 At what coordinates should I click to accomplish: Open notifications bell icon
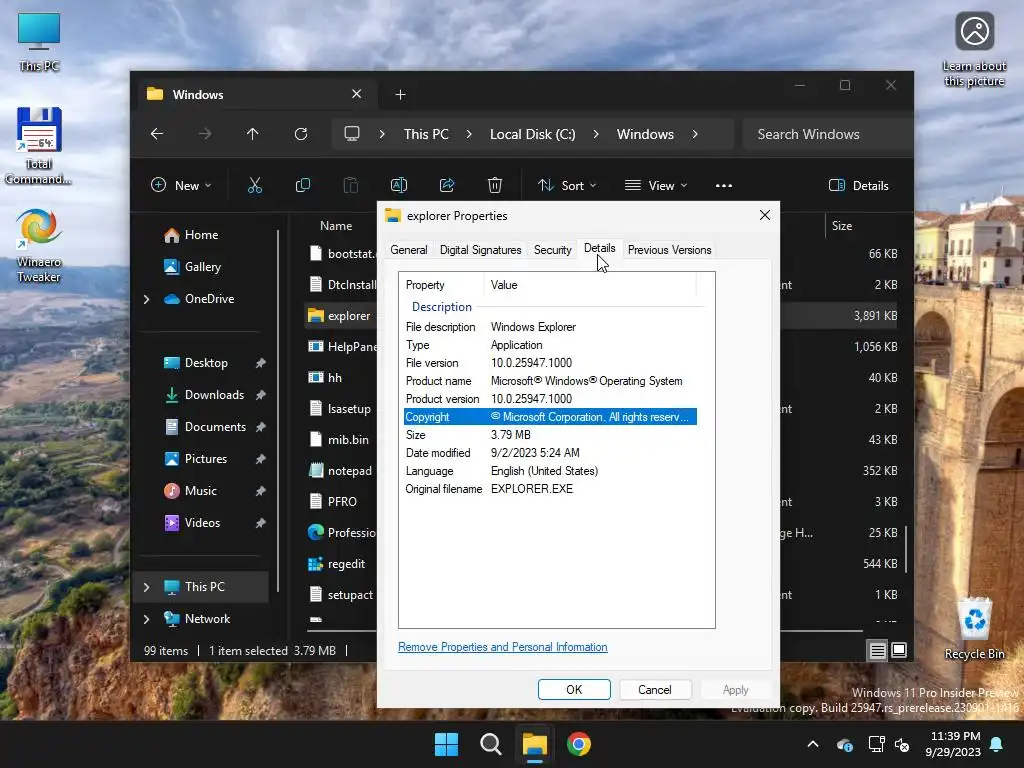click(x=997, y=744)
